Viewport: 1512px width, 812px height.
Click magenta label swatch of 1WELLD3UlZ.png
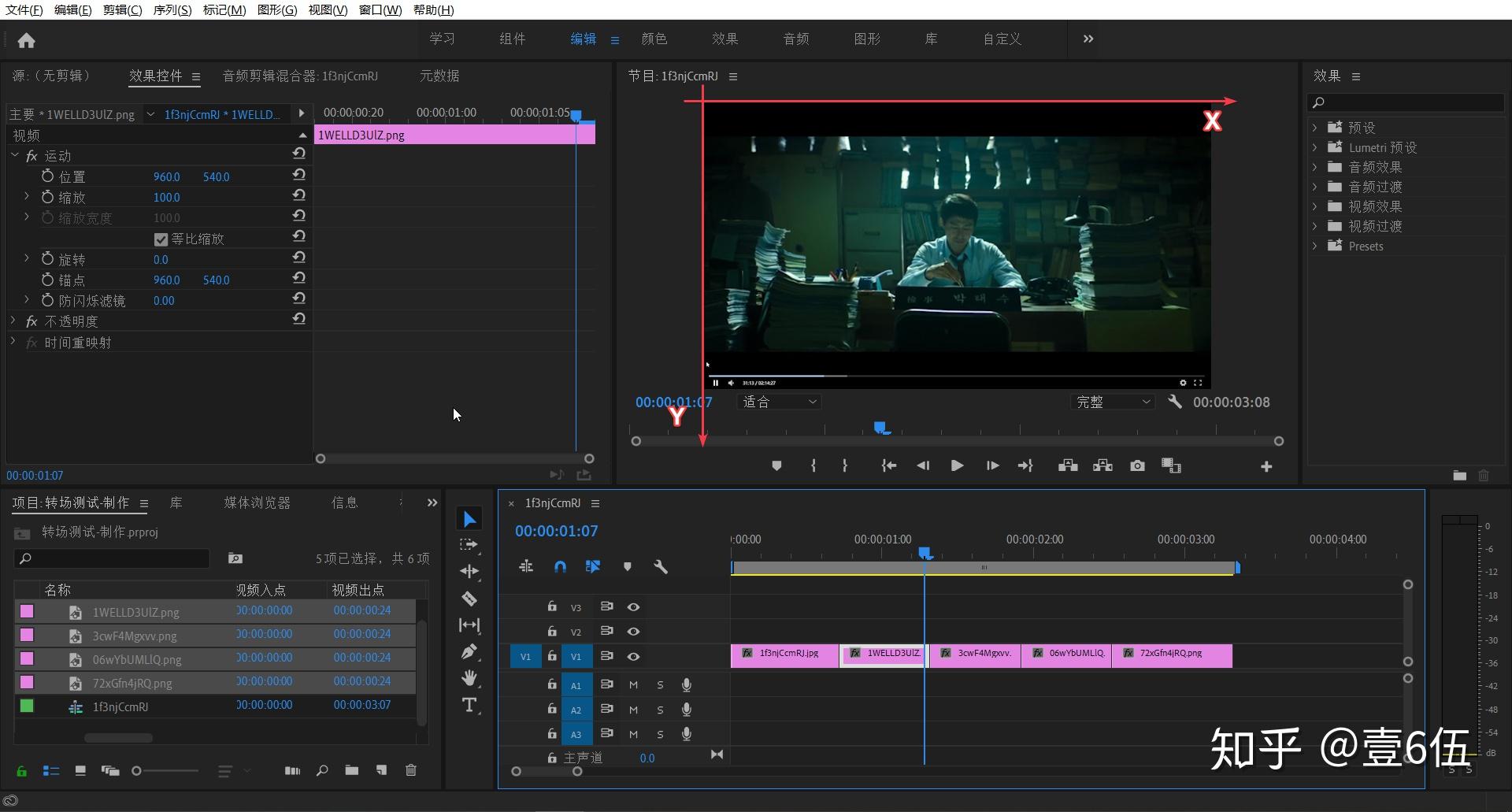pos(27,611)
